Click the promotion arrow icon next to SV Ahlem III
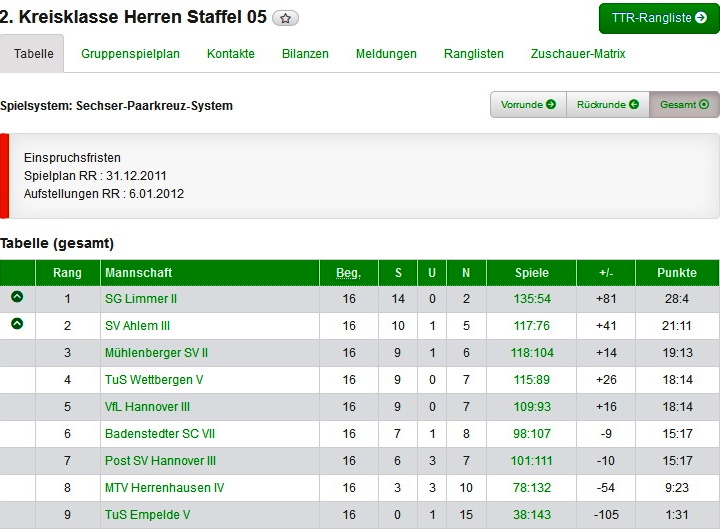This screenshot has height=529, width=720. tap(17, 324)
